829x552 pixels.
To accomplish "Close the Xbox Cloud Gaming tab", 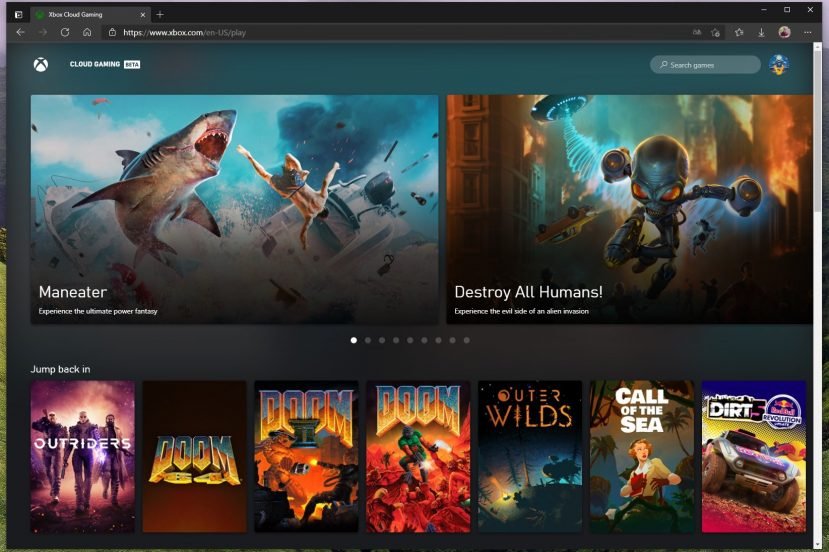I will (143, 15).
